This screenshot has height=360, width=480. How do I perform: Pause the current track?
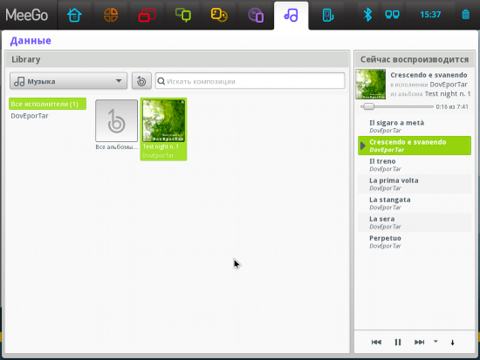pyautogui.click(x=398, y=342)
